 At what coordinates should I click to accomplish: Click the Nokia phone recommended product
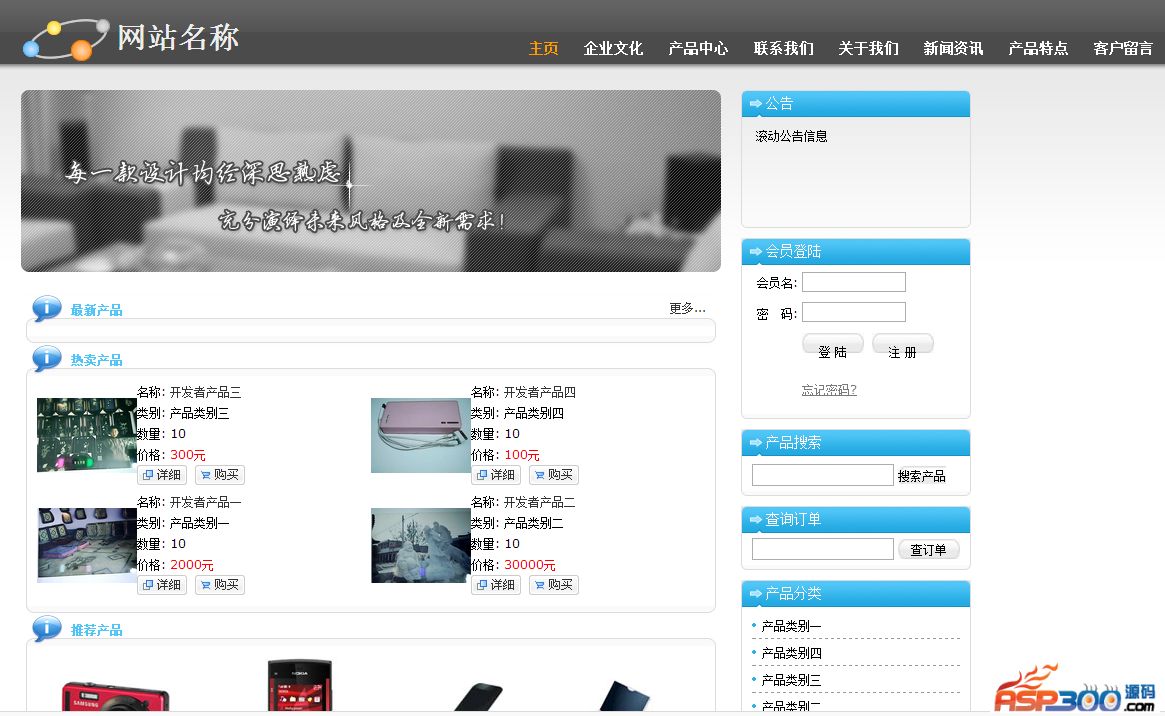point(299,686)
